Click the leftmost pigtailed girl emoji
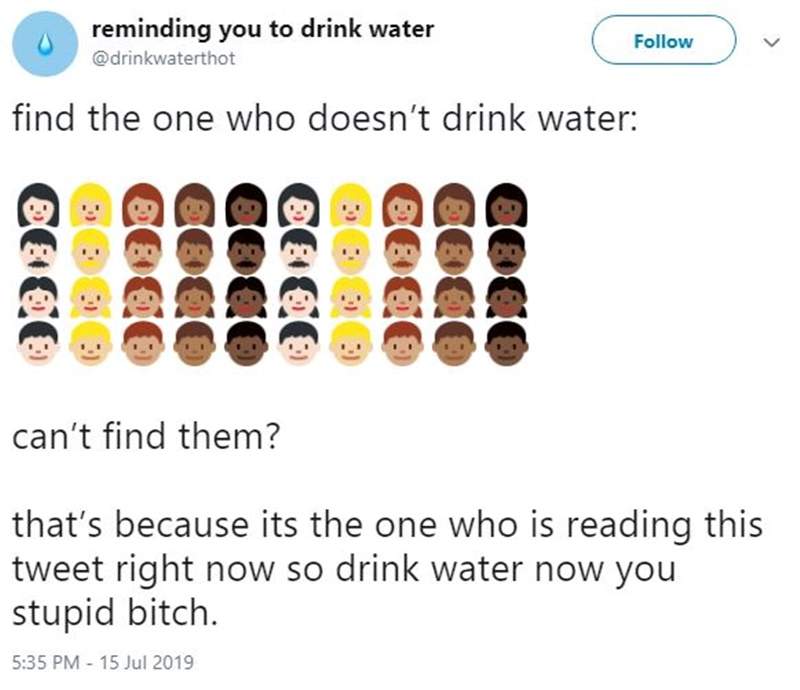This screenshot has width=800, height=690. pos(38,296)
